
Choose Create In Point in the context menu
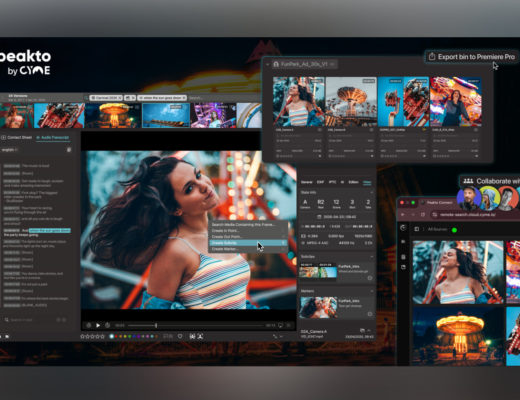click(x=248, y=230)
